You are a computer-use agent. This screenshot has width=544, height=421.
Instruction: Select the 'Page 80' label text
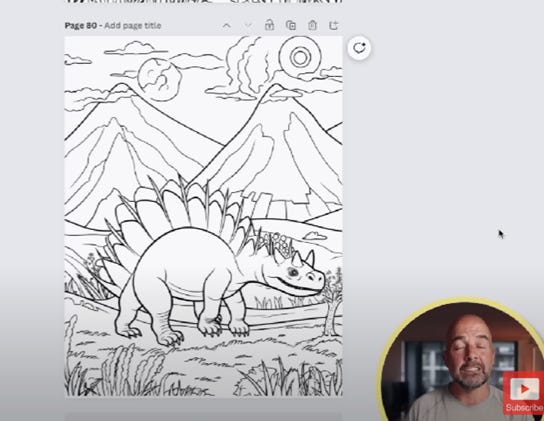(x=80, y=26)
